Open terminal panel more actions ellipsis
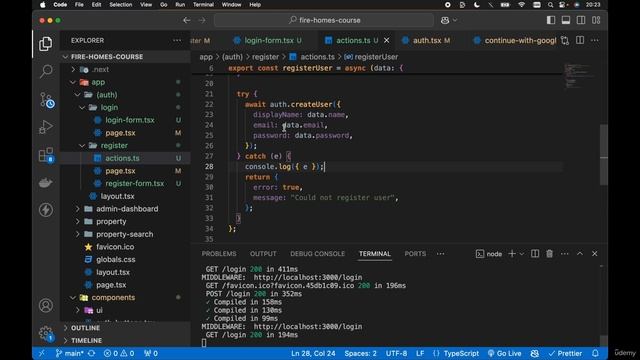Image resolution: width=640 pixels, height=360 pixels. (564, 253)
